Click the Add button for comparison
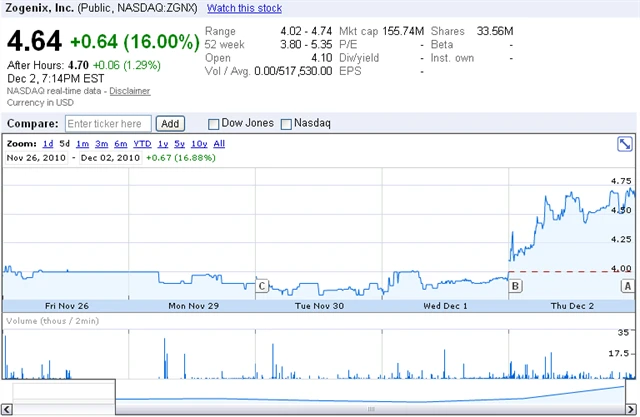The image size is (640, 417). [170, 124]
